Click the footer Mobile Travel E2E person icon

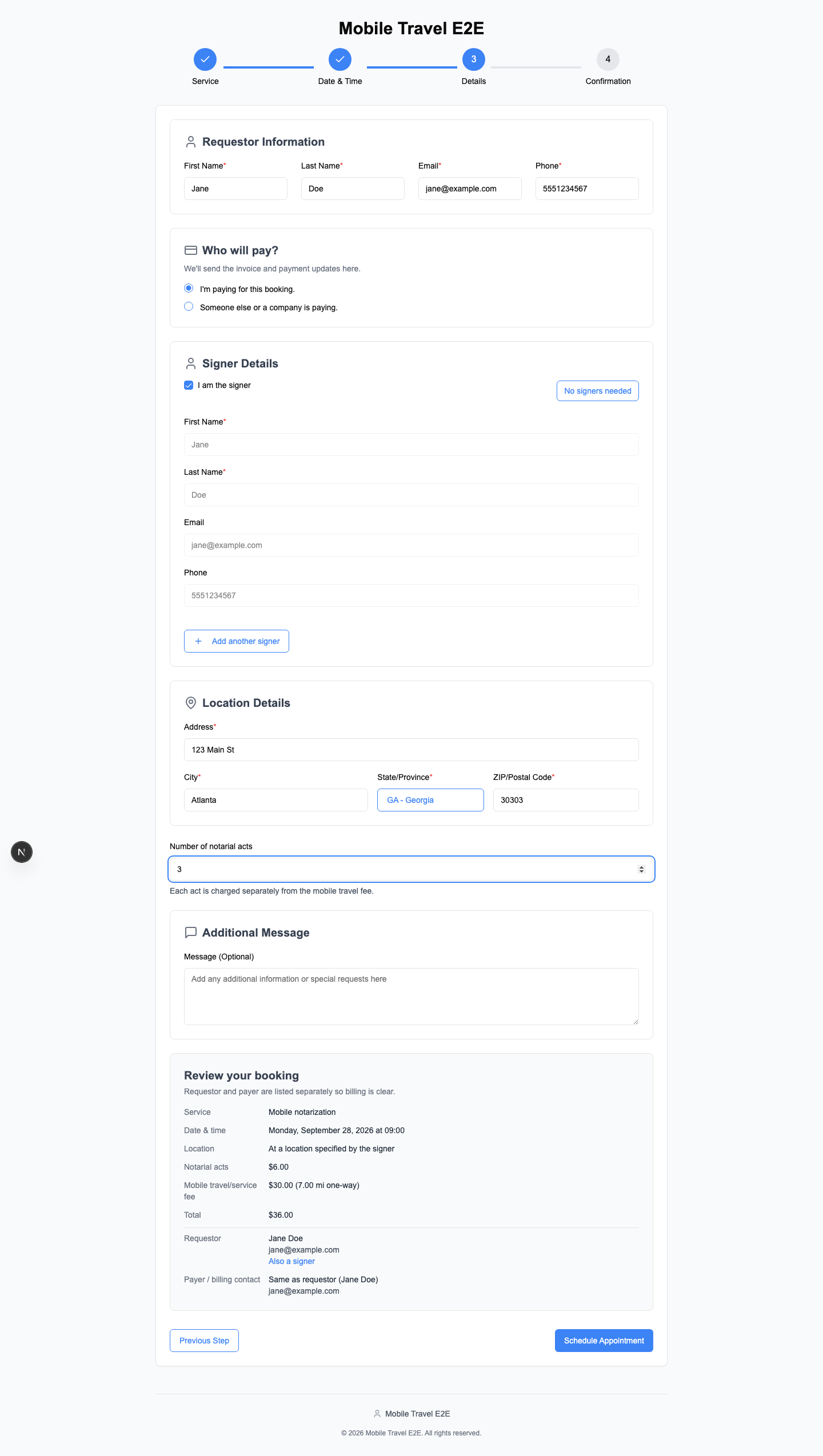coord(377,1414)
